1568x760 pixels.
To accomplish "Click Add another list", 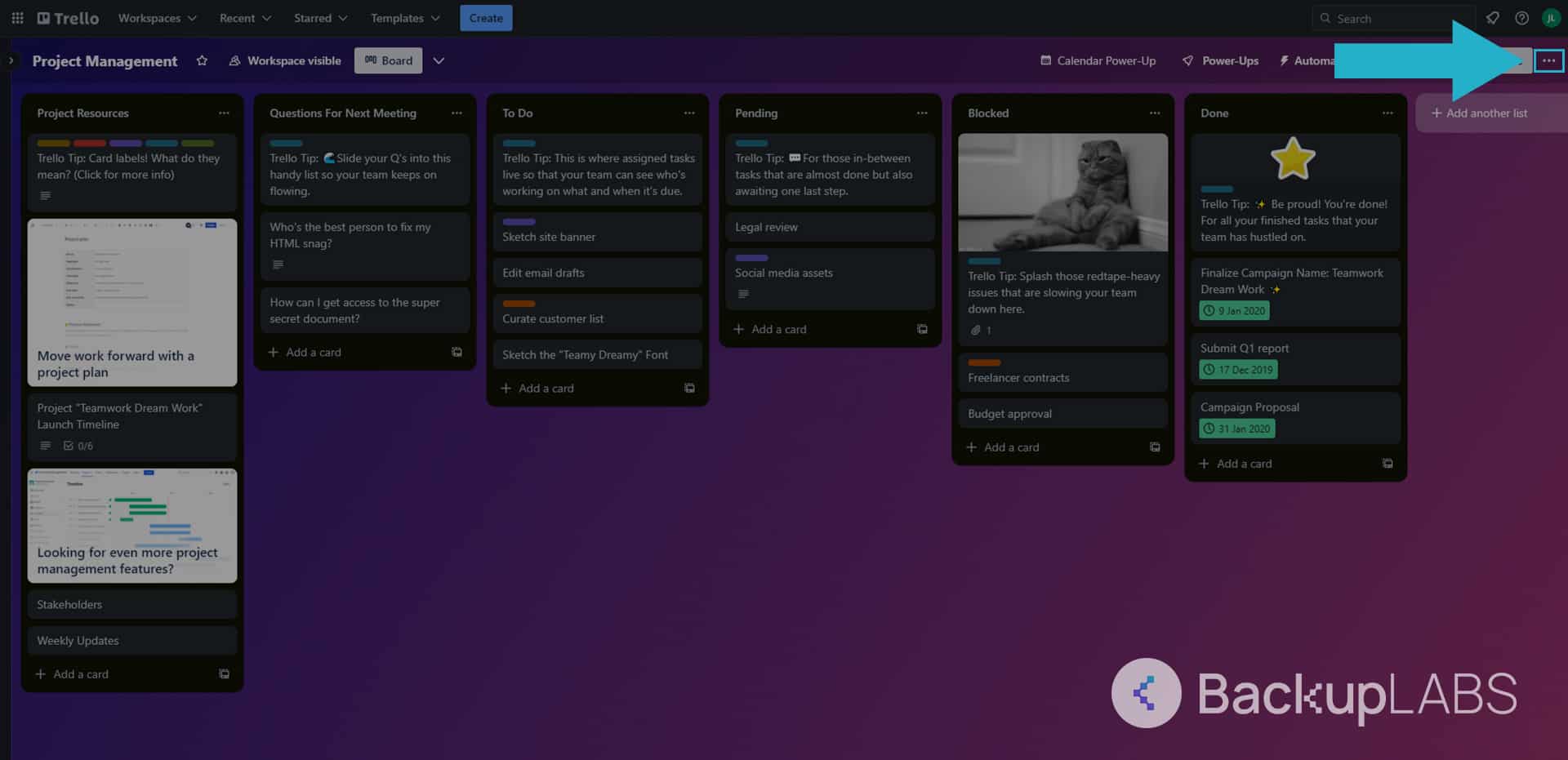I will (1491, 113).
